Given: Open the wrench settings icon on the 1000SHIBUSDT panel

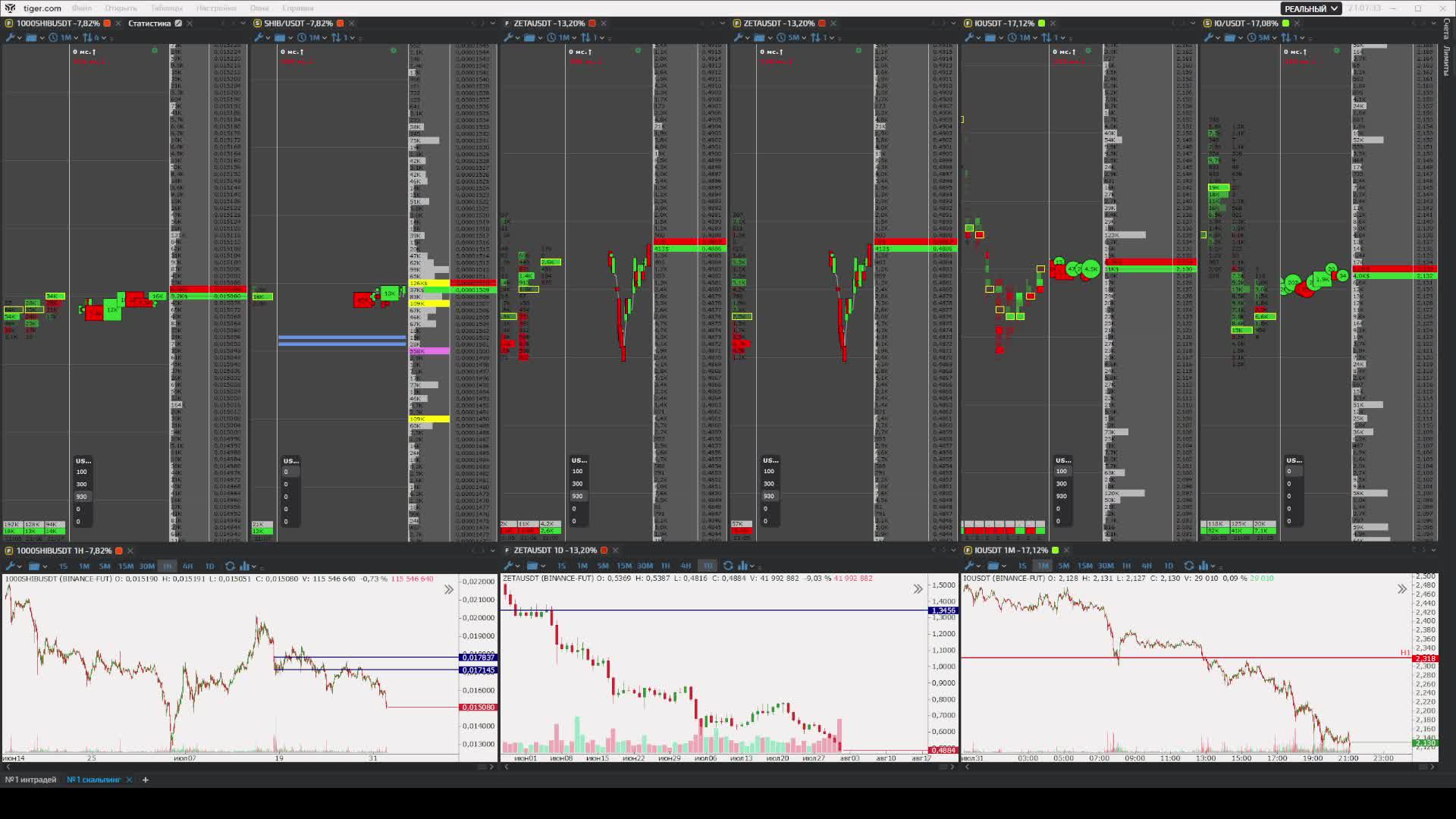Looking at the screenshot, I should click(10, 37).
